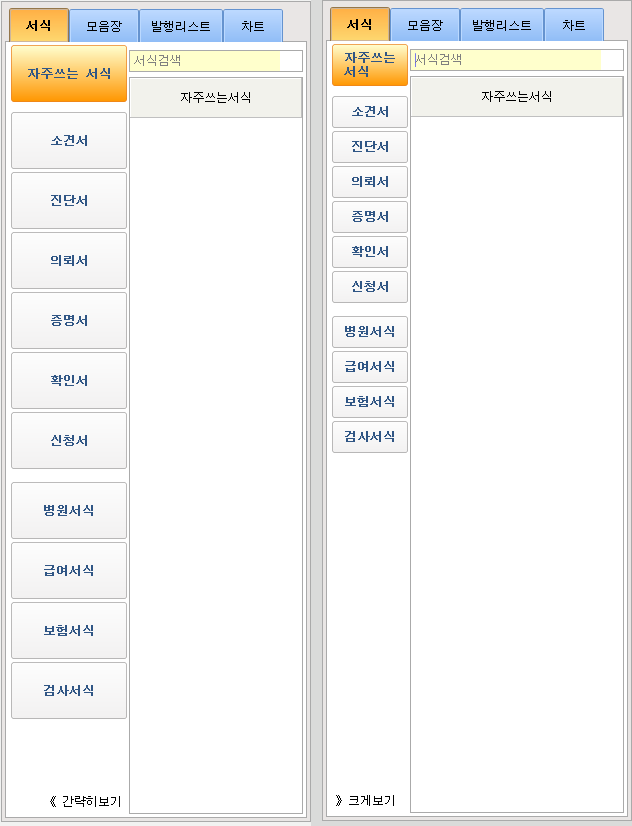
Task: Select the large 확인서 category button
Action: [x=69, y=381]
